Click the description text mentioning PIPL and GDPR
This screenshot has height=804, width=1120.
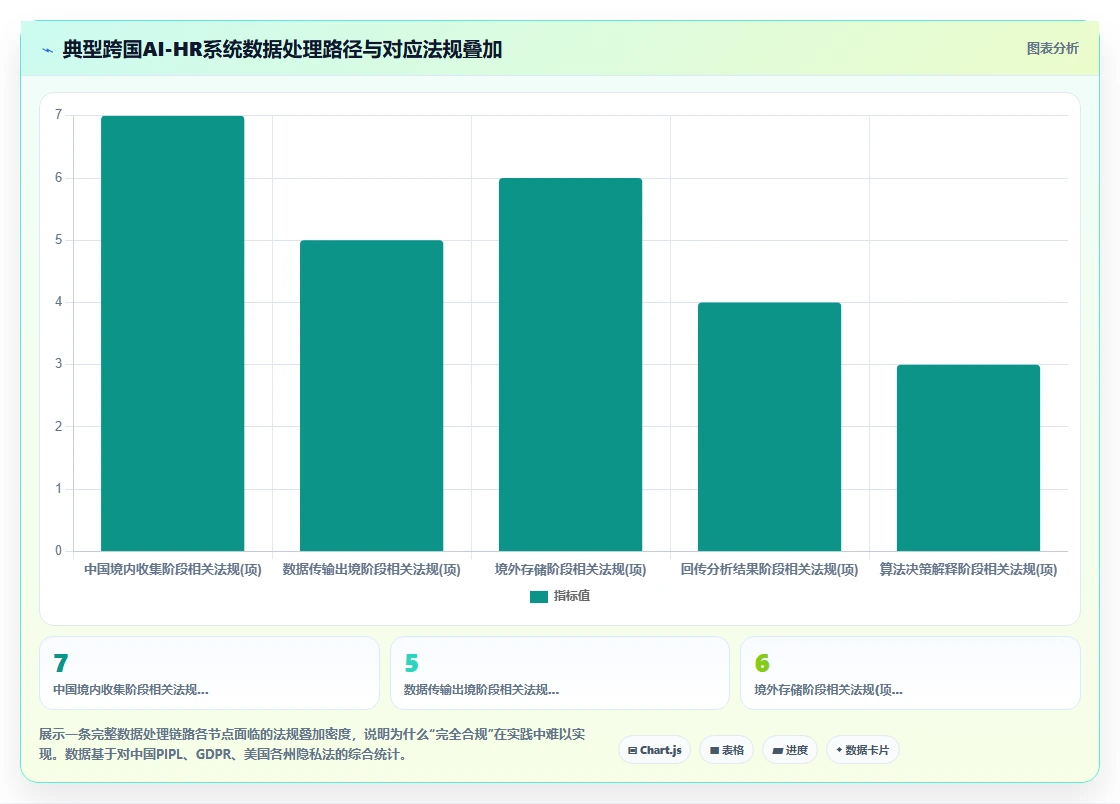click(x=312, y=744)
